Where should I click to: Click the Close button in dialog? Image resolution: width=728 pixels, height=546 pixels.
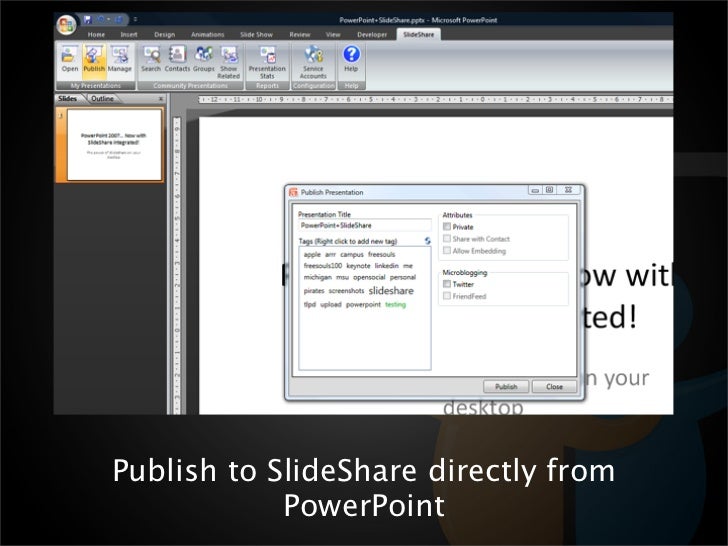point(554,386)
